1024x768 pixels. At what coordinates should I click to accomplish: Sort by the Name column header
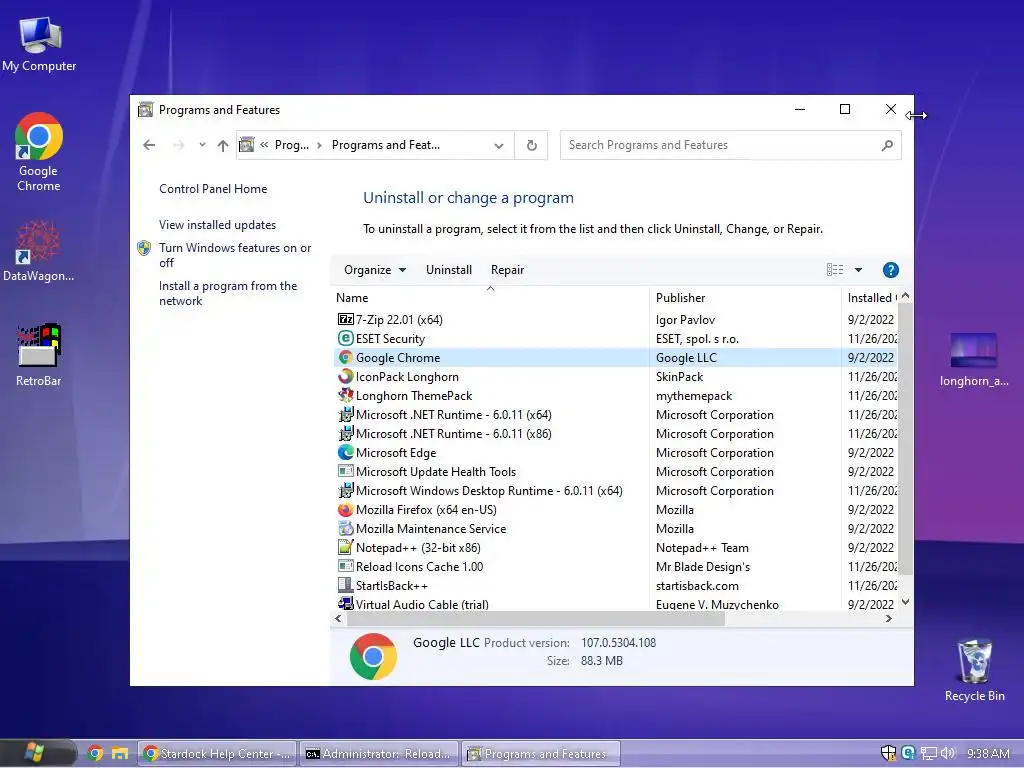[490, 298]
